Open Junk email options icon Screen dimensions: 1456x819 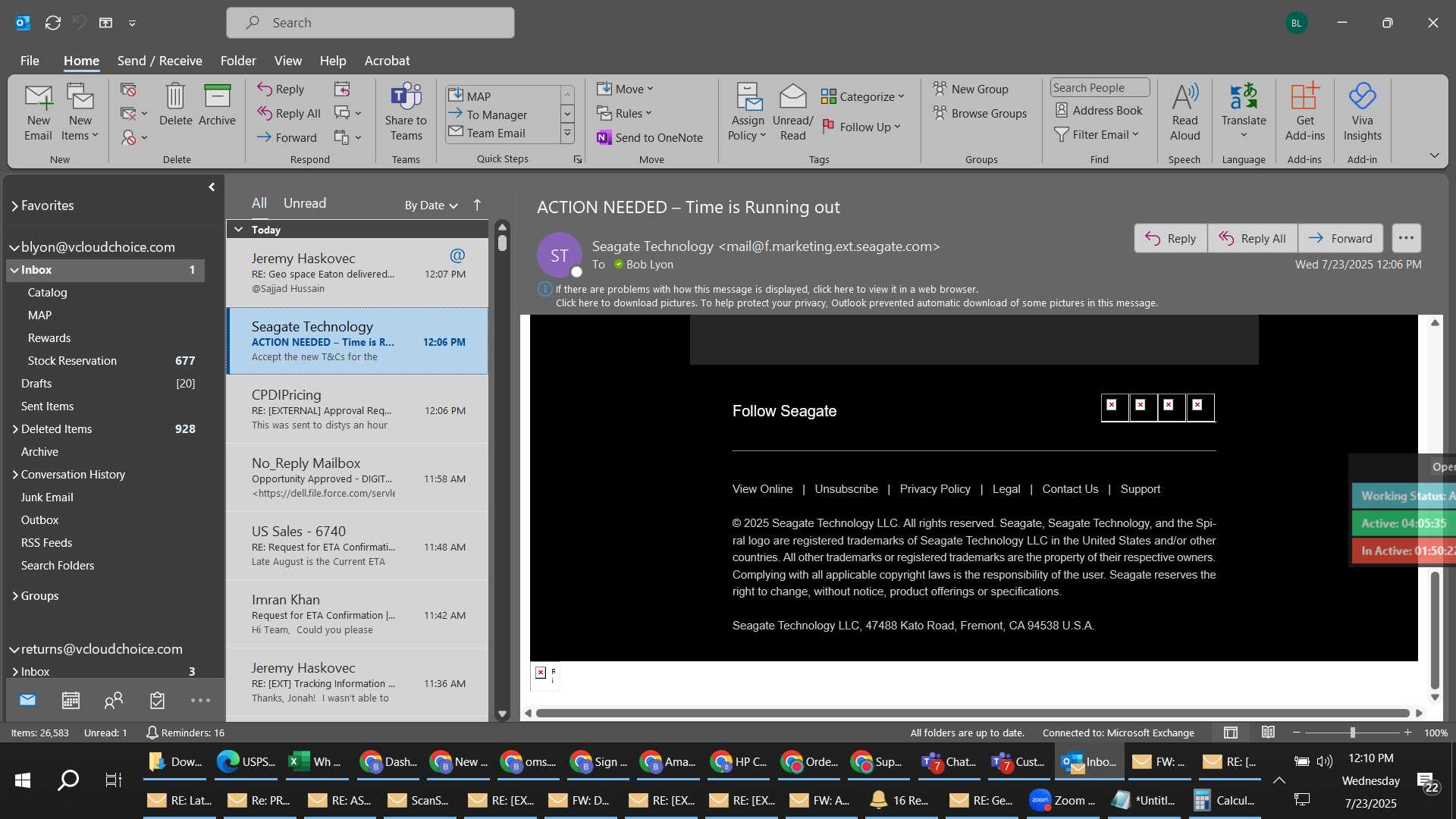[133, 137]
